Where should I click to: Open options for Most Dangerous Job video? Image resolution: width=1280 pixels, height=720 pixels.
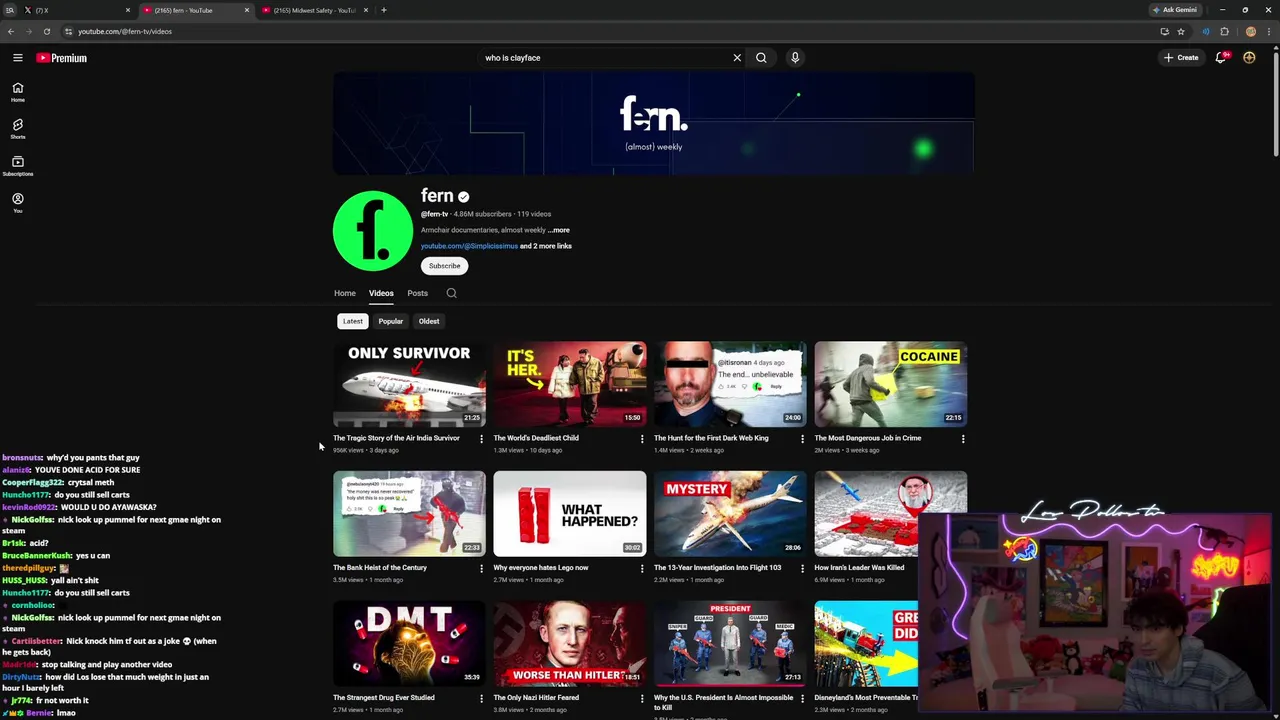tap(963, 438)
